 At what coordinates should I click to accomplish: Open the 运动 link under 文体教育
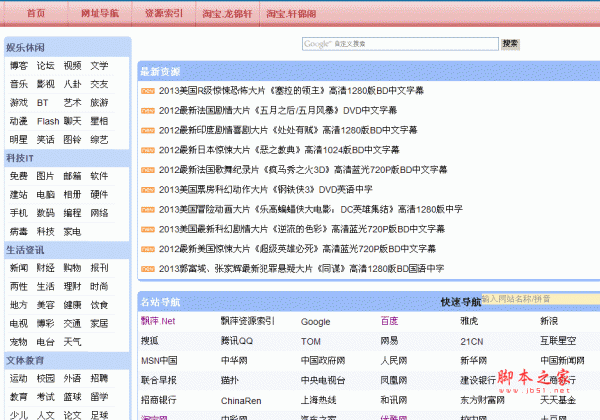click(x=19, y=379)
